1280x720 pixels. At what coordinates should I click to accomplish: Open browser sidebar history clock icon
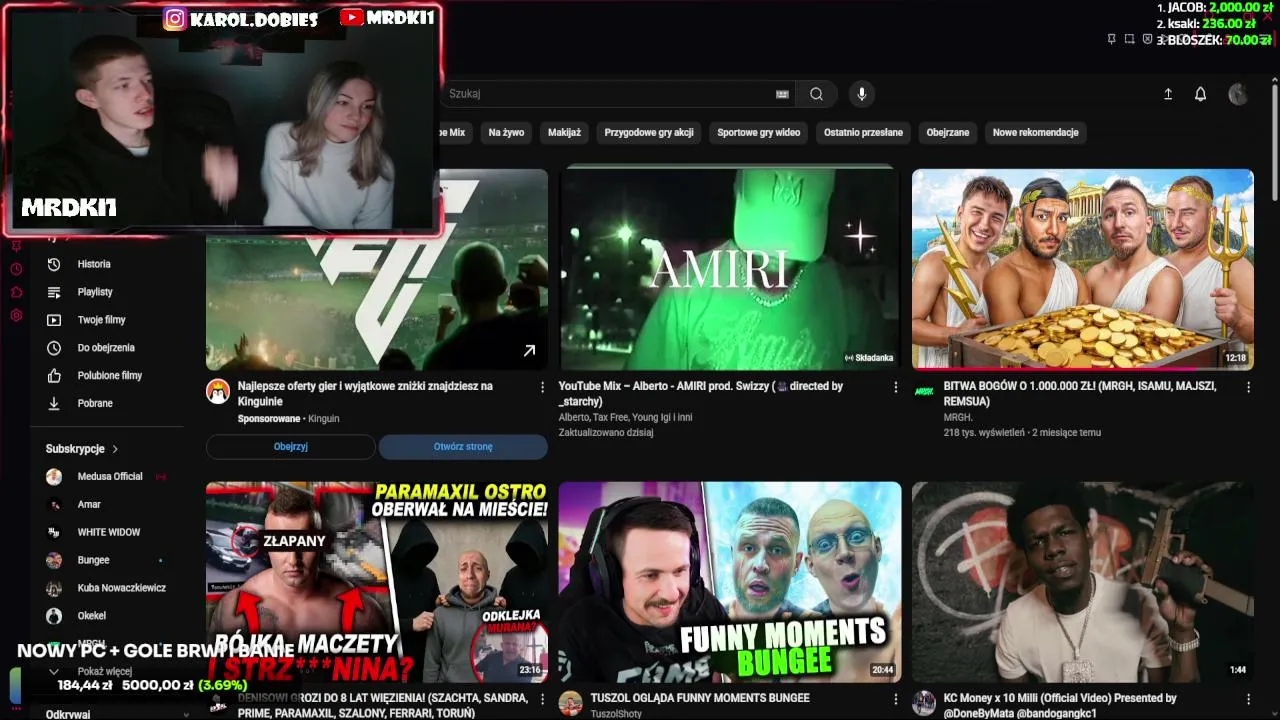coord(16,269)
